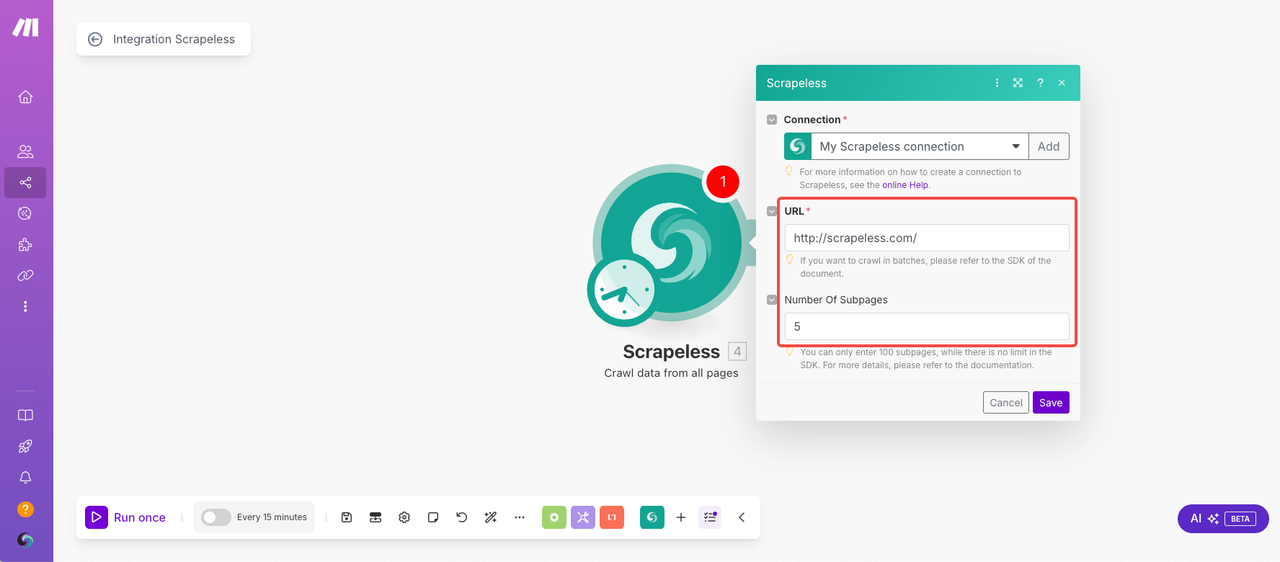Collapse the toolbar with the left chevron
The height and width of the screenshot is (562, 1280).
pyautogui.click(x=741, y=517)
